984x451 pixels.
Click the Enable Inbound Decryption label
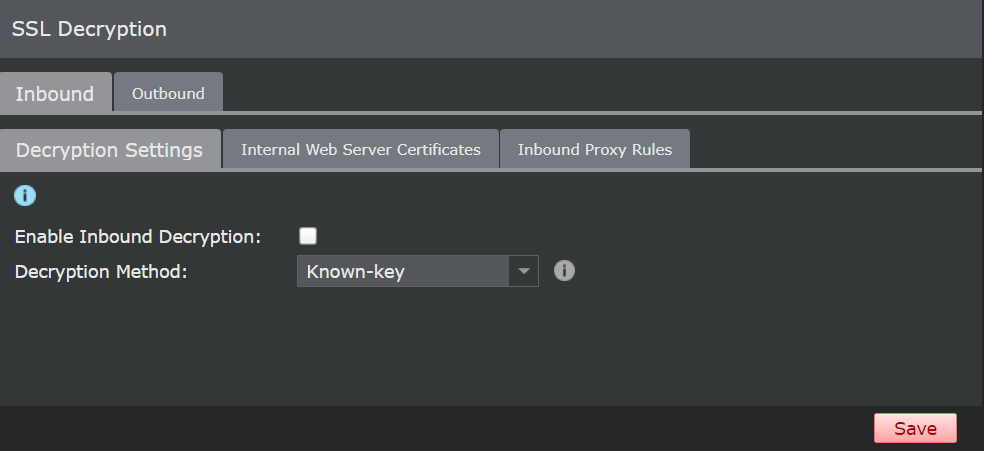click(137, 237)
